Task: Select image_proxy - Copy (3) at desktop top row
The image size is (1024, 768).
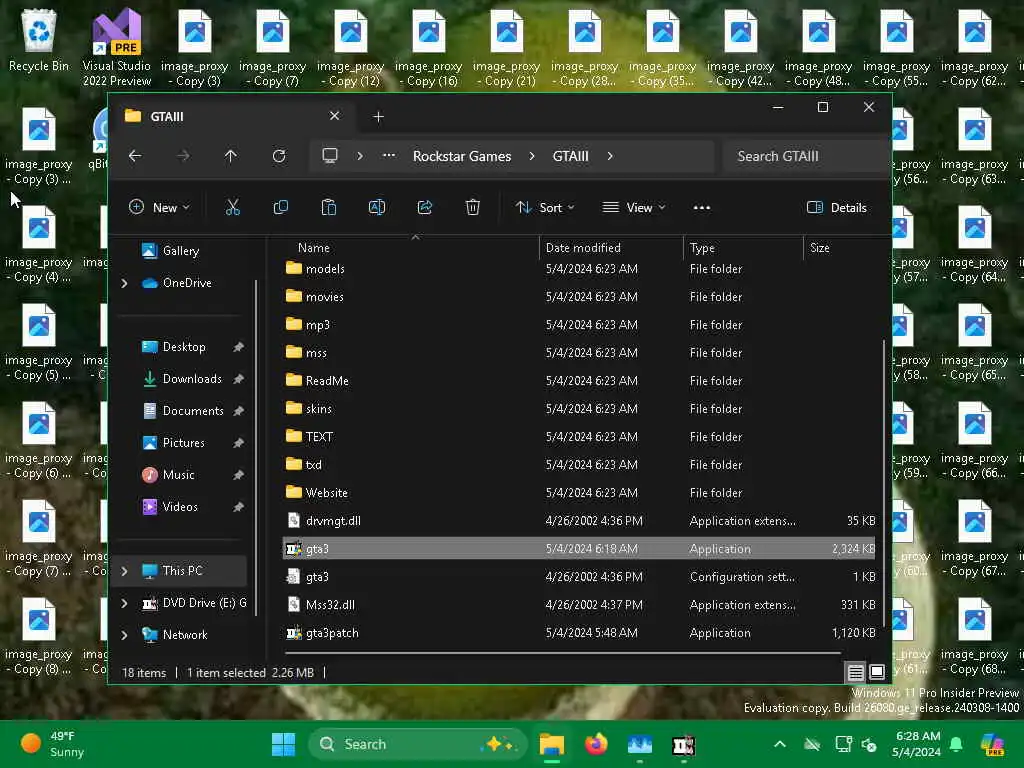Action: tap(195, 47)
